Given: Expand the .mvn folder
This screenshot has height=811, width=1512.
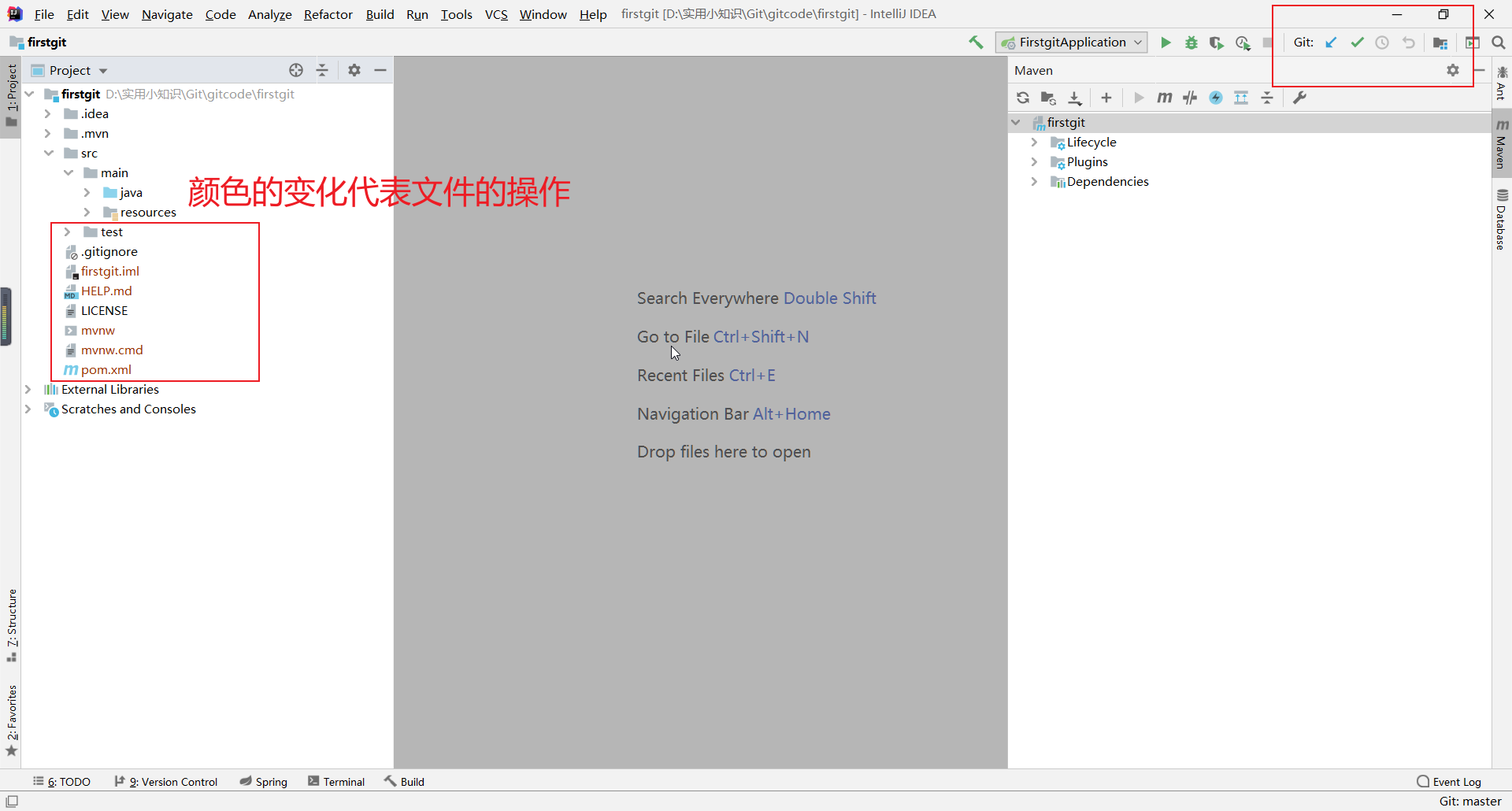Looking at the screenshot, I should (x=48, y=133).
